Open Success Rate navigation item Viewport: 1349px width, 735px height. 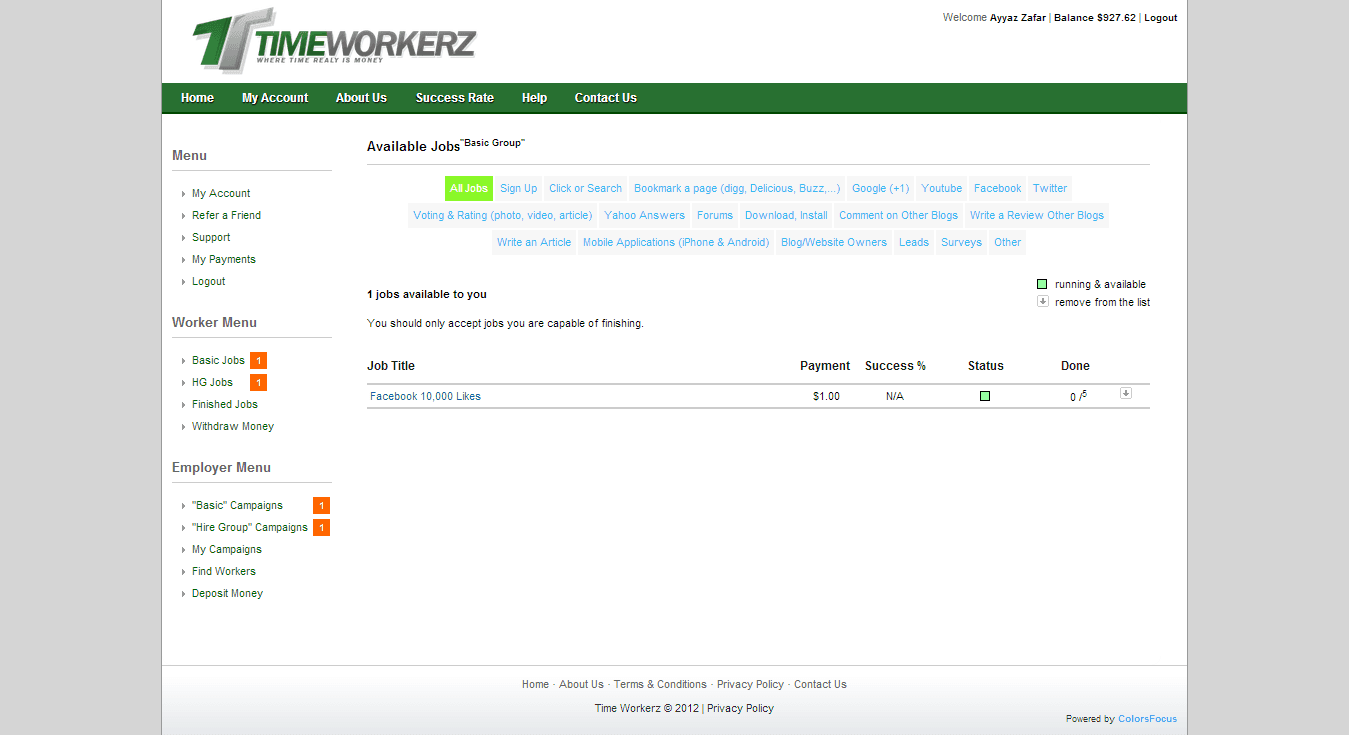click(455, 98)
